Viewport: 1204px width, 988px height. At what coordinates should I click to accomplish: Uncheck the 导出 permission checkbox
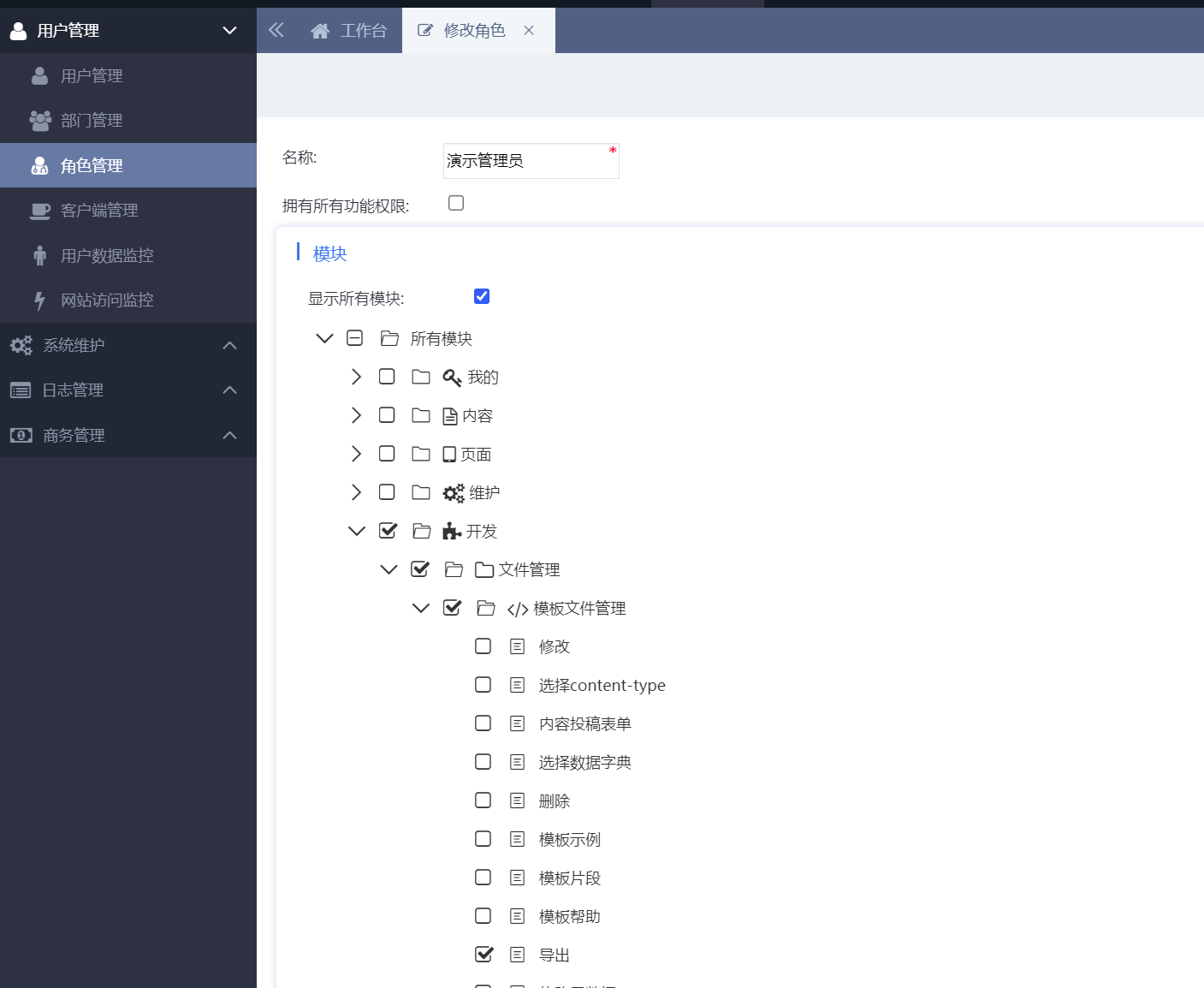point(483,954)
